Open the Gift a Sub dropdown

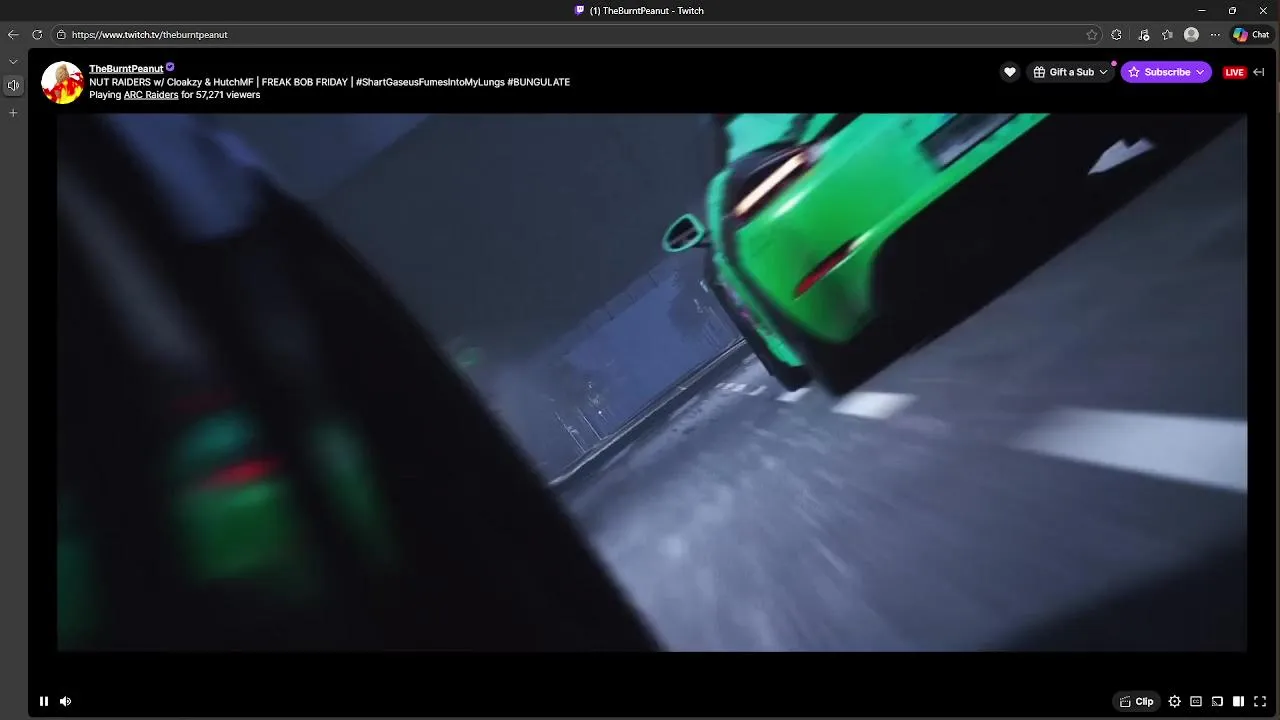point(1070,72)
